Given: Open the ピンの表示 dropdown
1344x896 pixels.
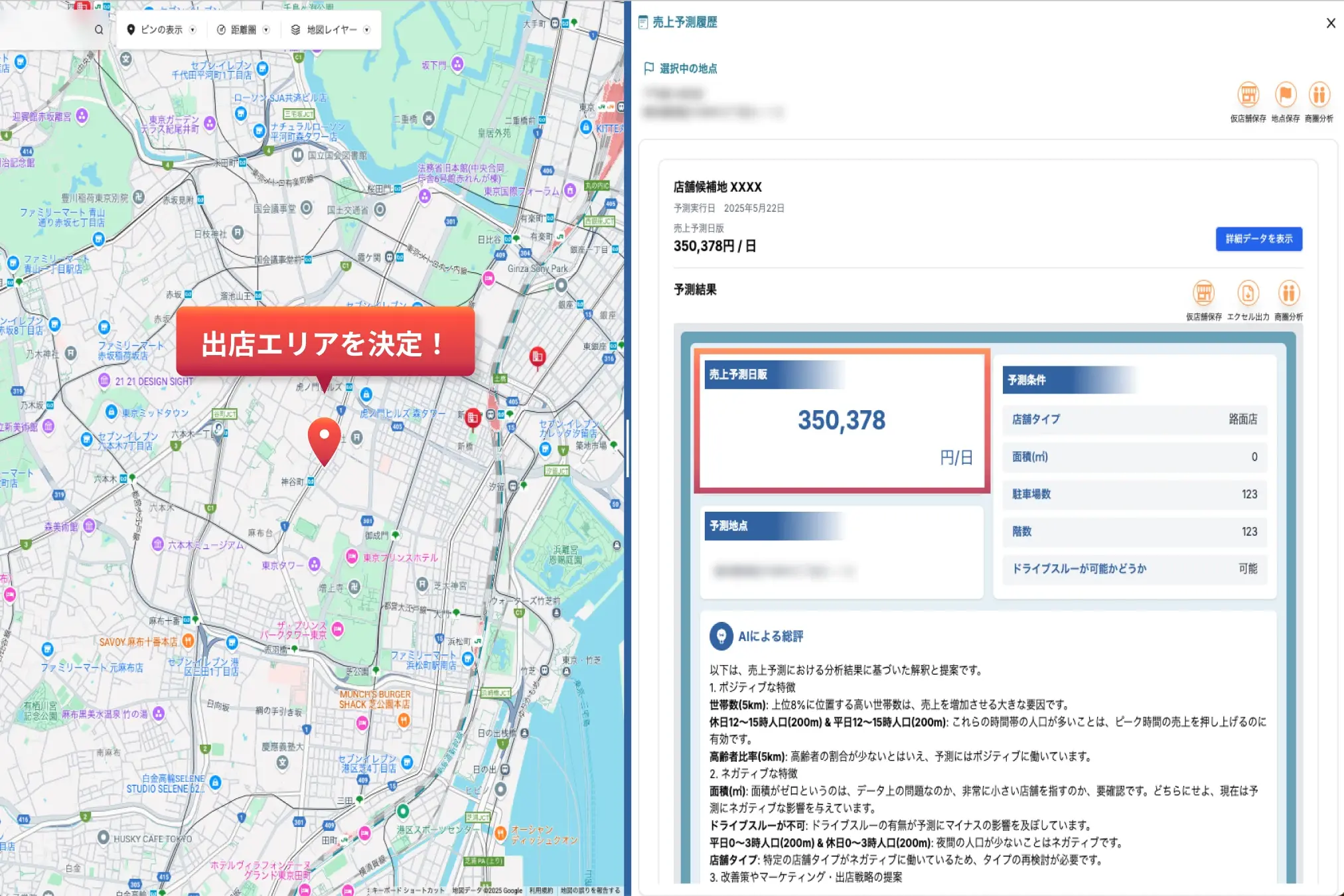Looking at the screenshot, I should pos(161,30).
